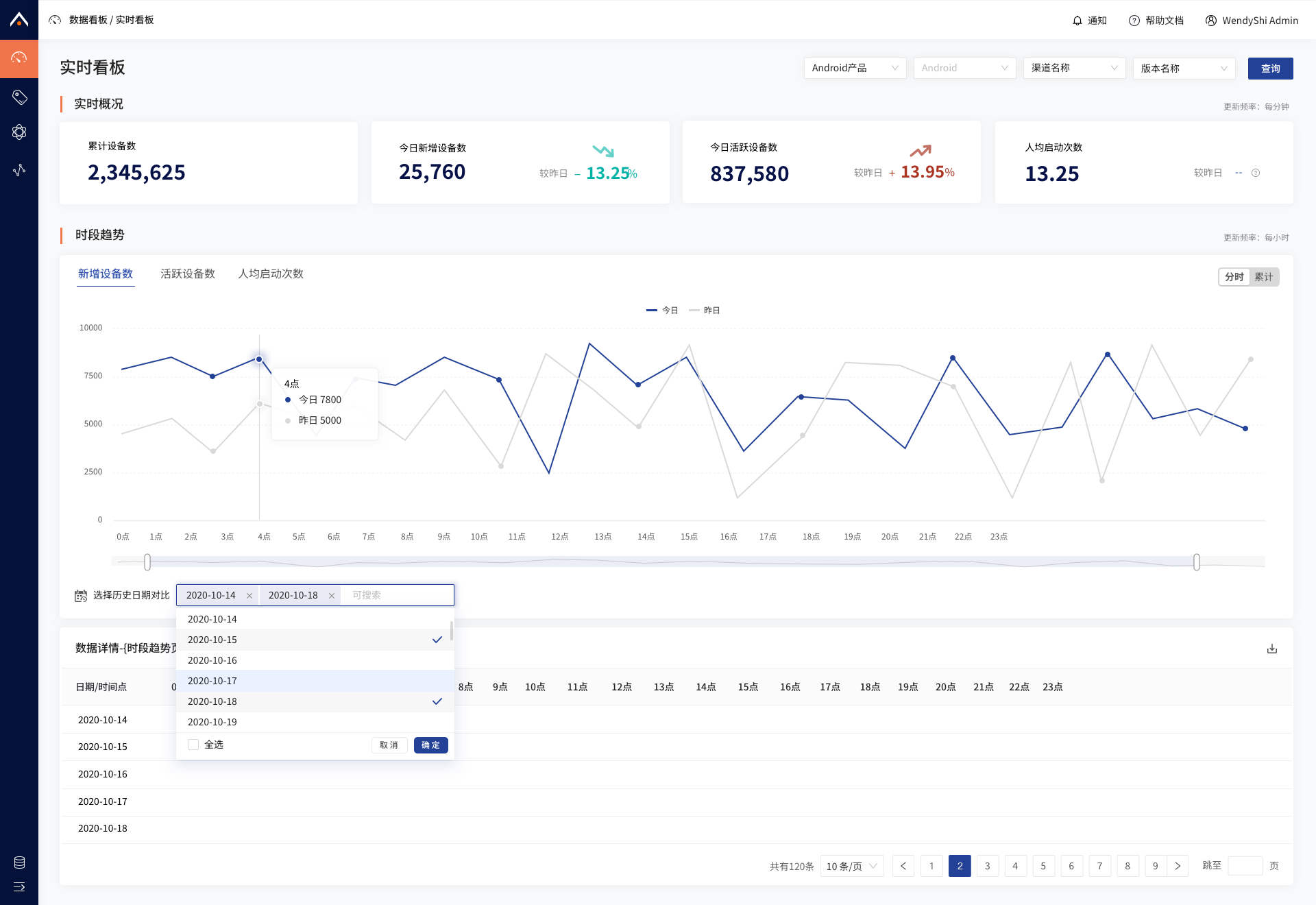Image resolution: width=1316 pixels, height=905 pixels.
Task: Open the Android产品 dropdown
Action: click(x=855, y=68)
